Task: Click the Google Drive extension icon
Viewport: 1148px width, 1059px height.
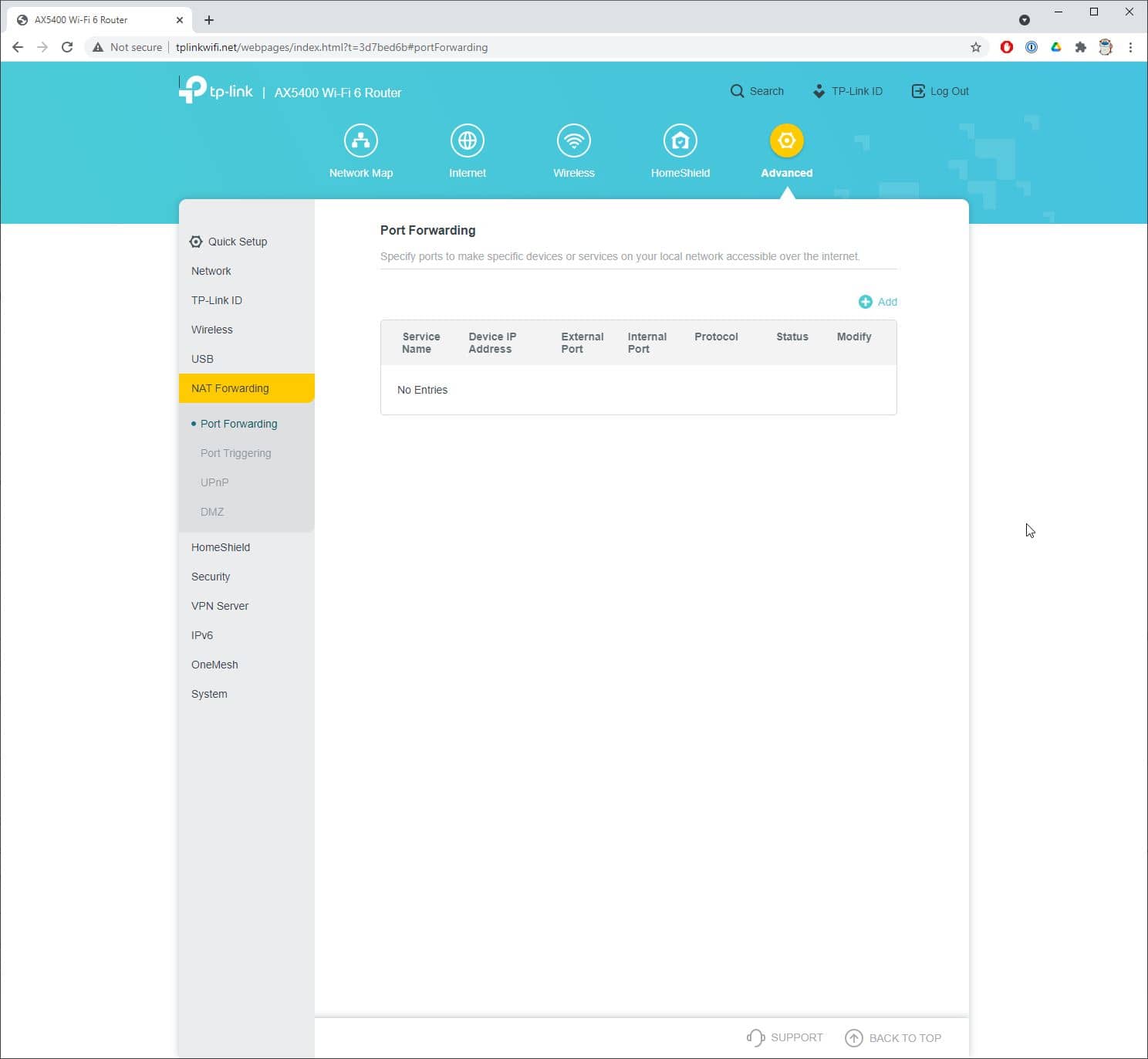Action: (1056, 47)
